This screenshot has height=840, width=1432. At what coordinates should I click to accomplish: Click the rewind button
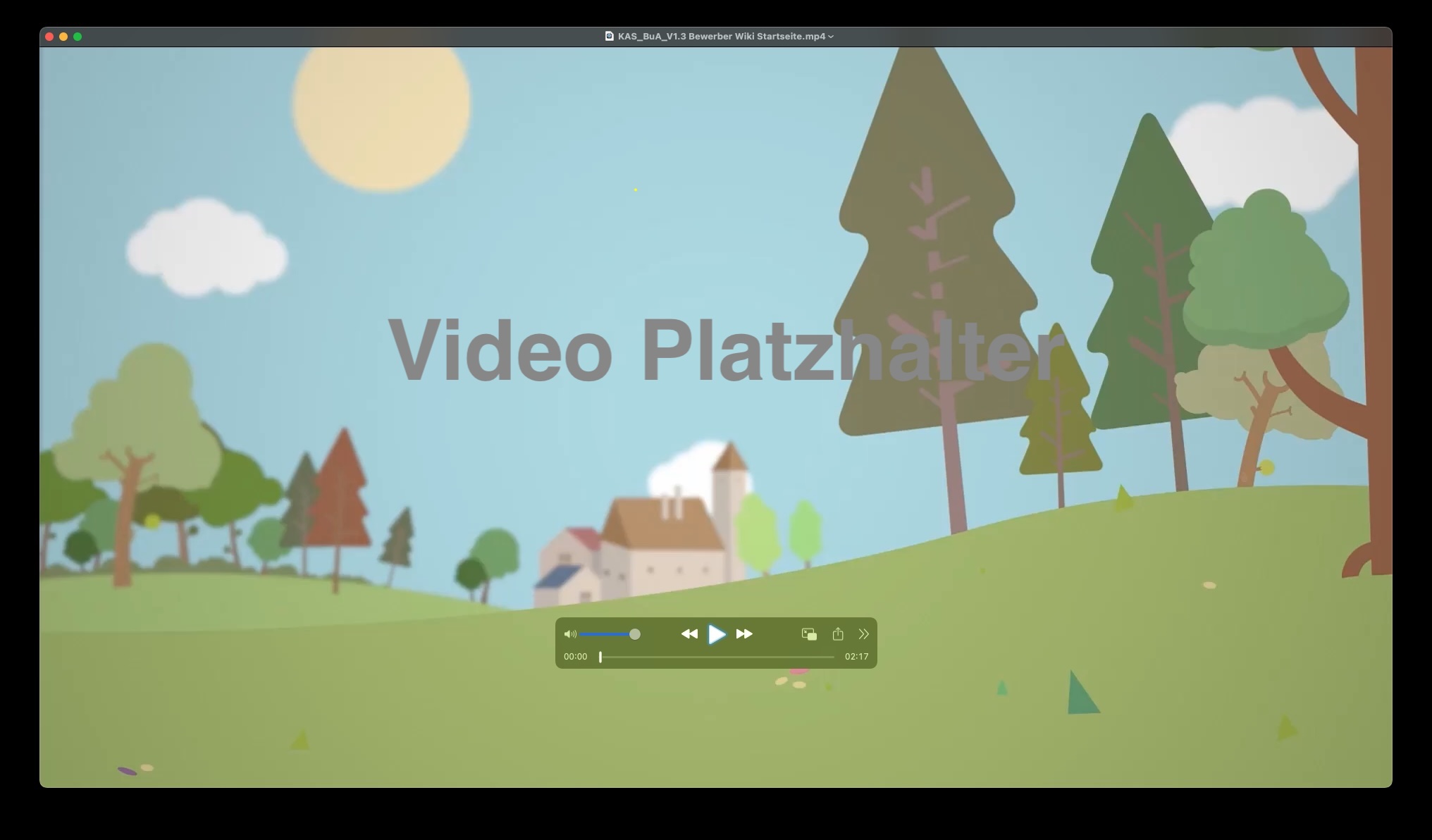point(689,634)
